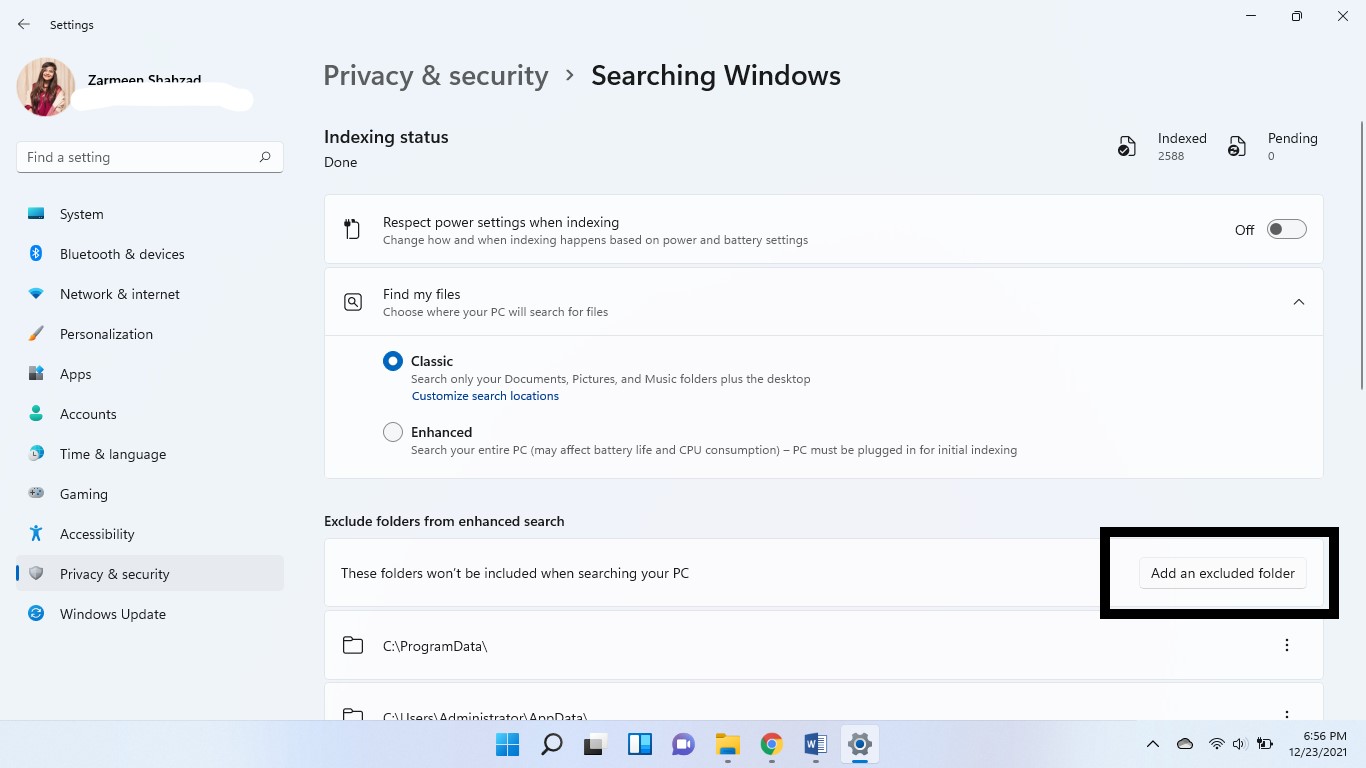Click the Privacy & security breadcrumb
Viewport: 1366px width, 768px height.
436,76
